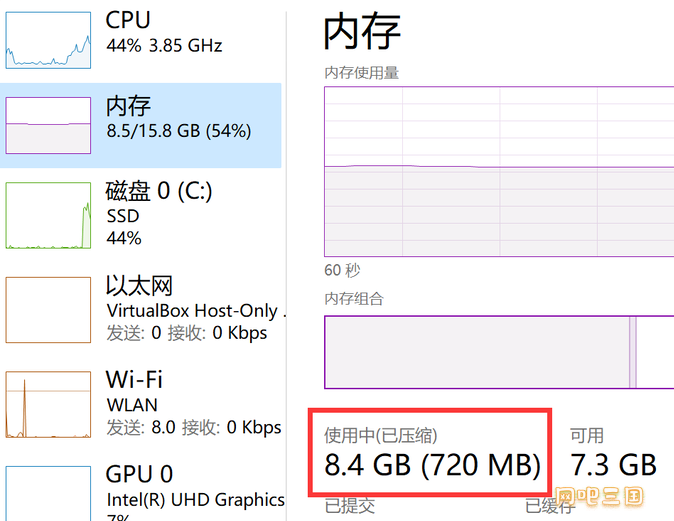Open the 内存 memory graph thumbnail
This screenshot has height=521, width=674.
tap(48, 125)
